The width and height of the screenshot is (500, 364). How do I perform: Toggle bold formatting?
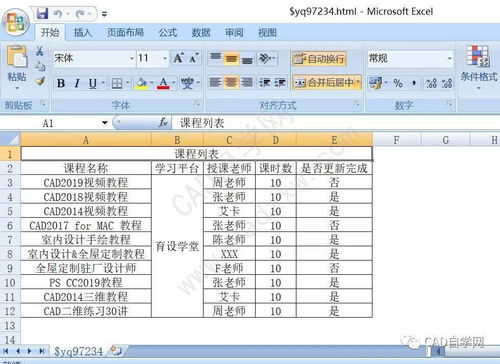[61, 83]
